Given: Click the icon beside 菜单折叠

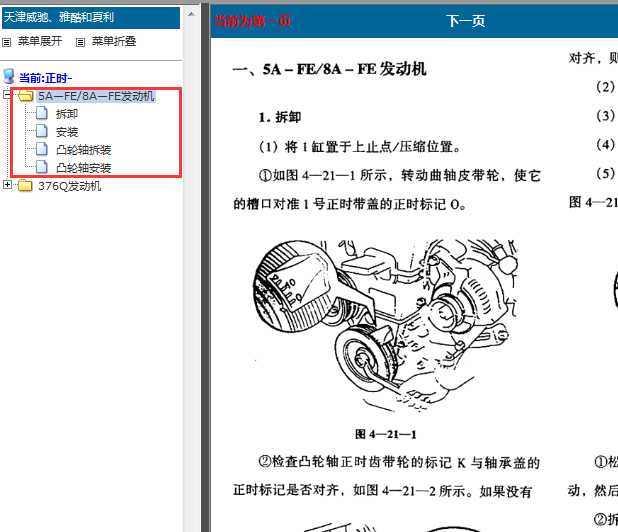Looking at the screenshot, I should (x=80, y=42).
